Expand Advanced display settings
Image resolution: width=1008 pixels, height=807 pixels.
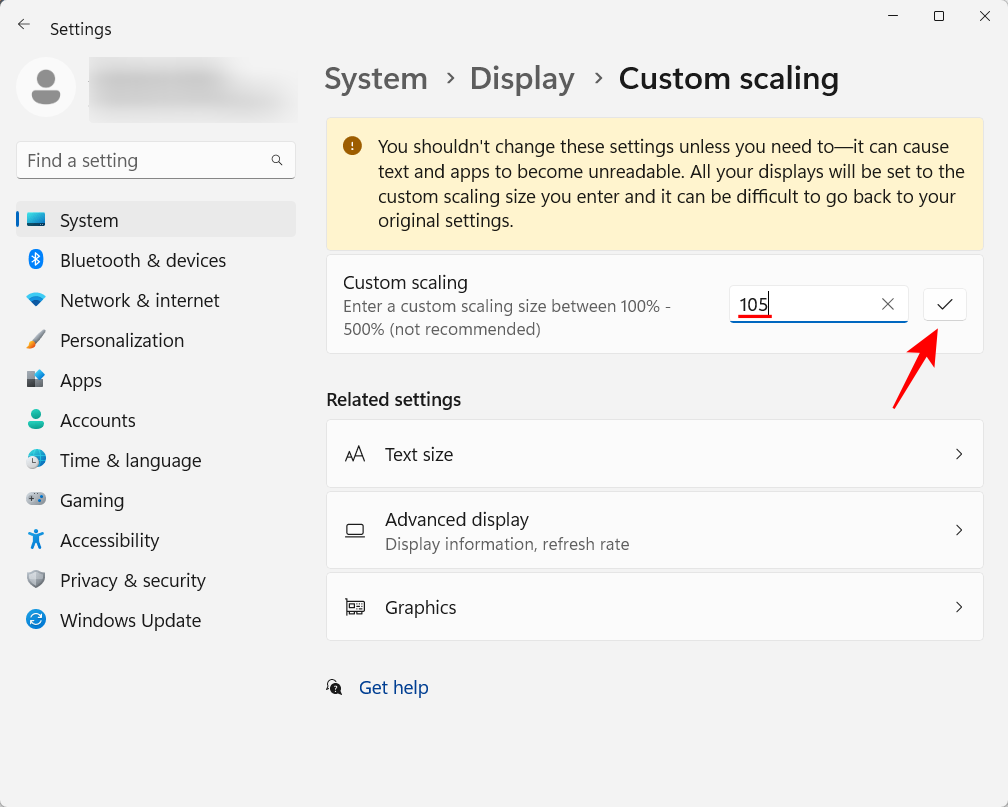click(x=655, y=530)
